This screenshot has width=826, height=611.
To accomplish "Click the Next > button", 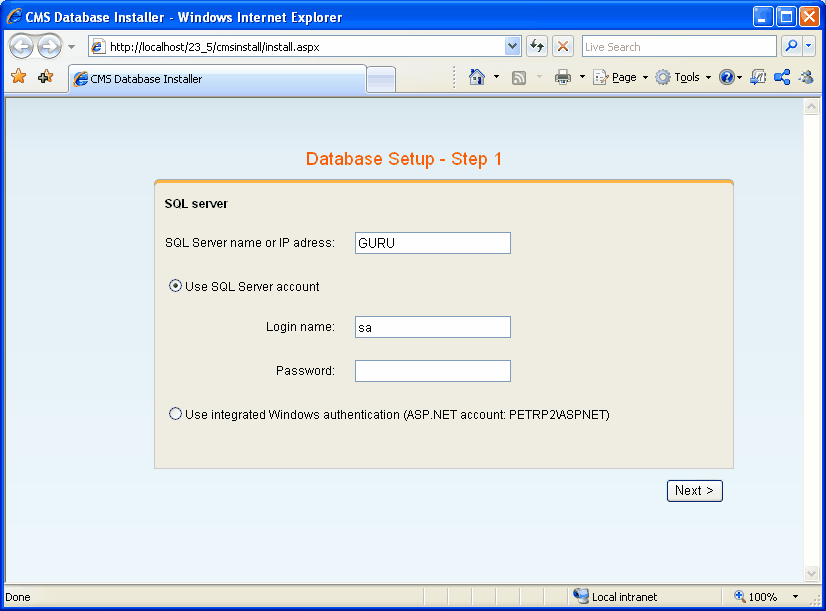I will [x=694, y=491].
